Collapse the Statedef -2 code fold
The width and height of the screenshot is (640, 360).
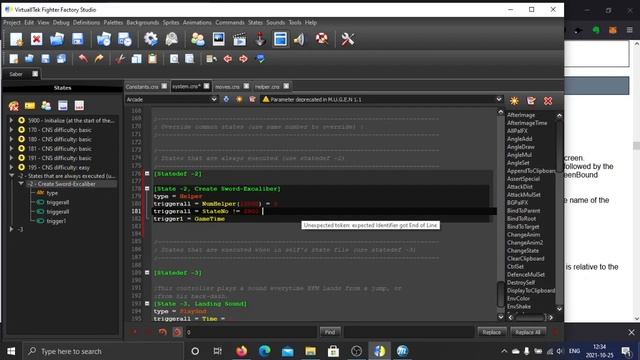tap(147, 173)
